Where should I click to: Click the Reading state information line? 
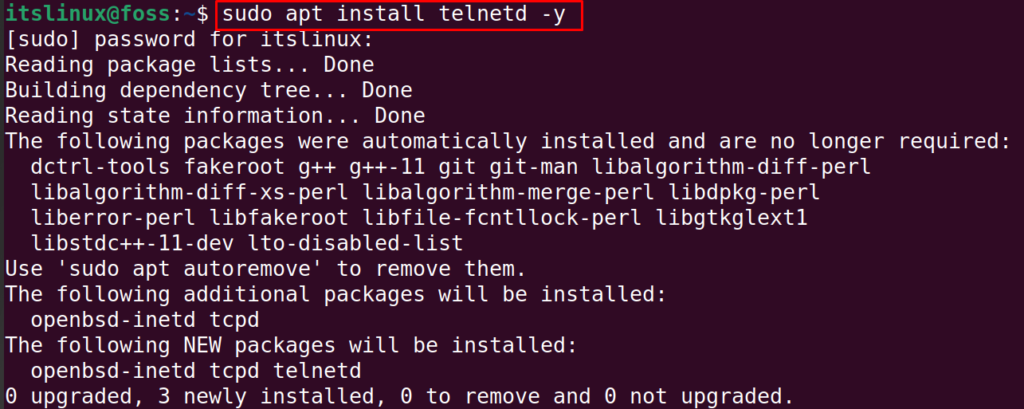click(215, 116)
